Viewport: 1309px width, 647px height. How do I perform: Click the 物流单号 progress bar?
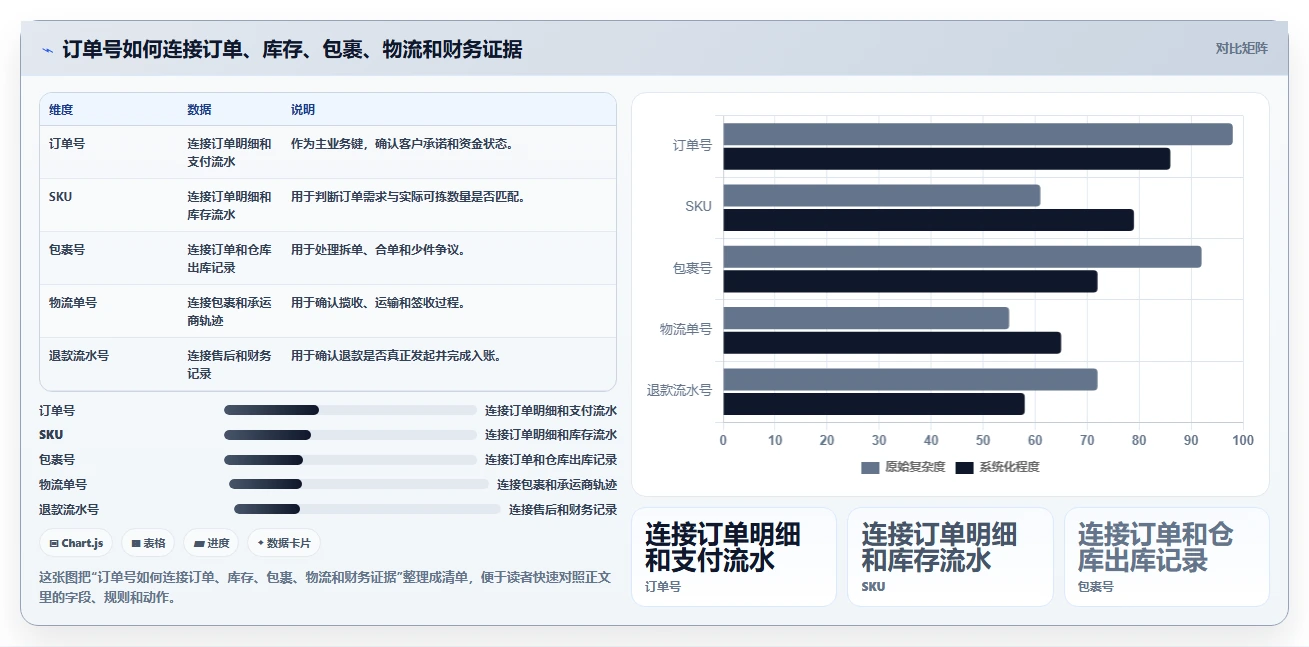pyautogui.click(x=359, y=484)
